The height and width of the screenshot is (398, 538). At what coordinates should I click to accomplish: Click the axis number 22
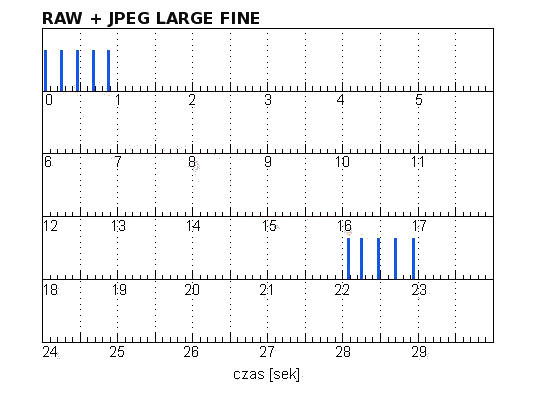tap(342, 290)
